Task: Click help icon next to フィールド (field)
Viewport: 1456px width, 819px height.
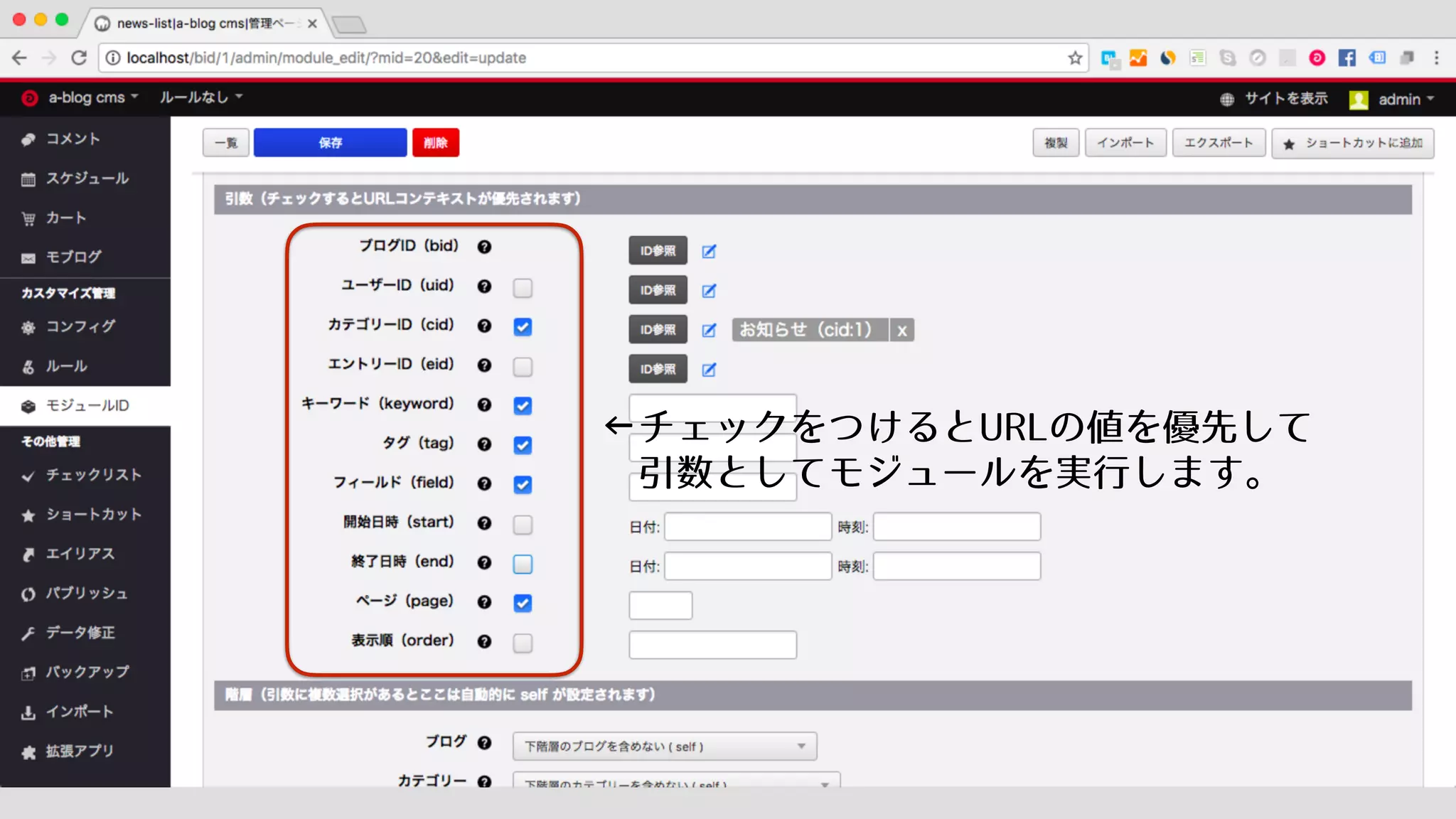Action: click(x=484, y=483)
